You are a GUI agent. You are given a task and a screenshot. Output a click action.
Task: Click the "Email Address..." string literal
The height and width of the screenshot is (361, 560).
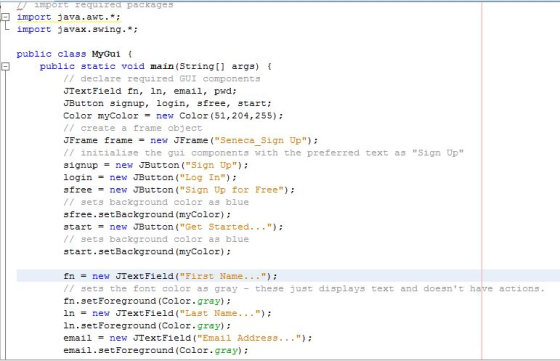pyautogui.click(x=249, y=338)
